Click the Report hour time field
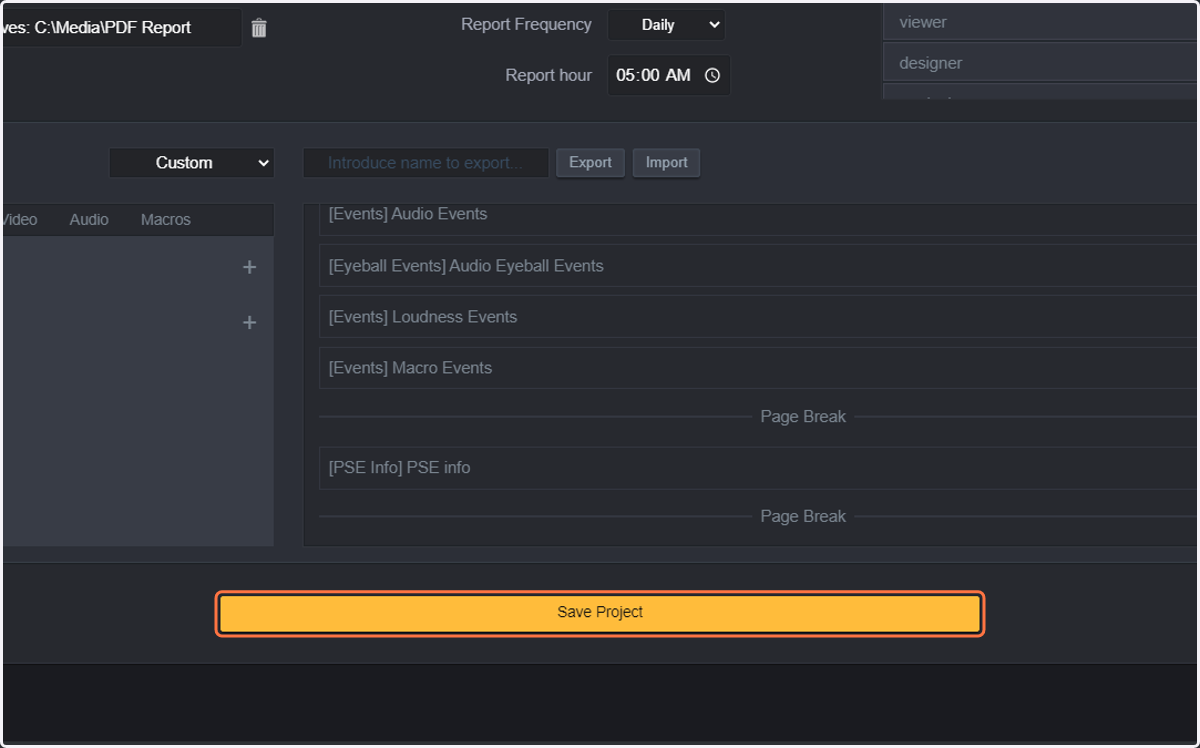The width and height of the screenshot is (1200, 748). coord(668,75)
